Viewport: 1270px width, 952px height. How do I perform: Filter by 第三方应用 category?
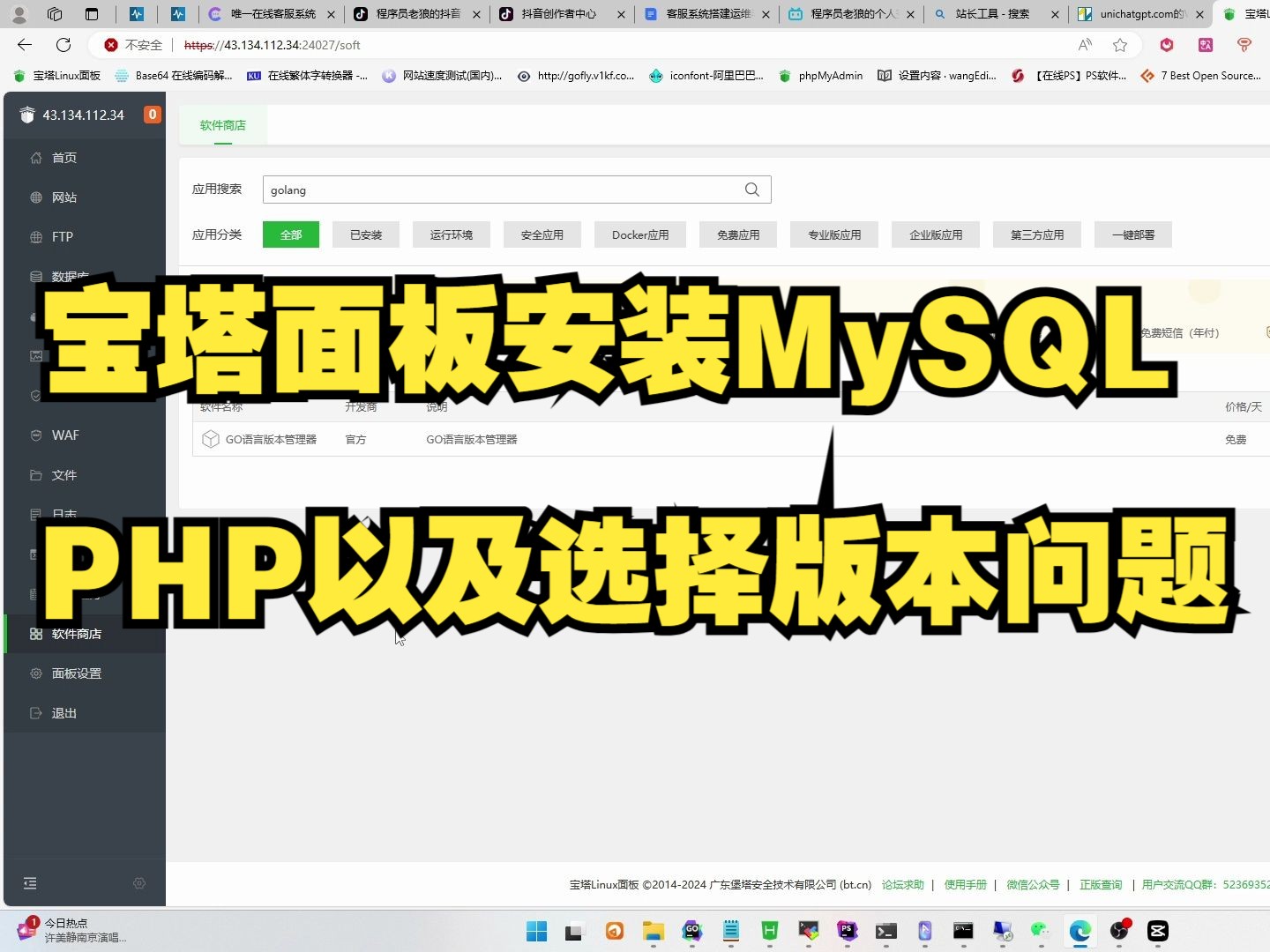1037,234
